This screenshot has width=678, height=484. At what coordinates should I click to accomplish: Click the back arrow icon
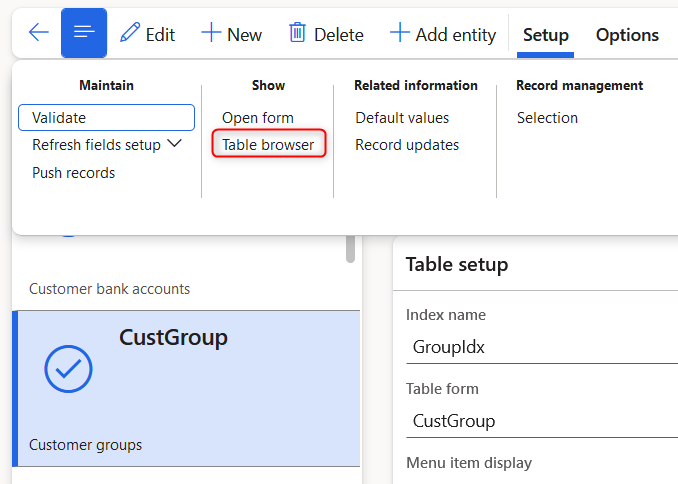tap(38, 33)
